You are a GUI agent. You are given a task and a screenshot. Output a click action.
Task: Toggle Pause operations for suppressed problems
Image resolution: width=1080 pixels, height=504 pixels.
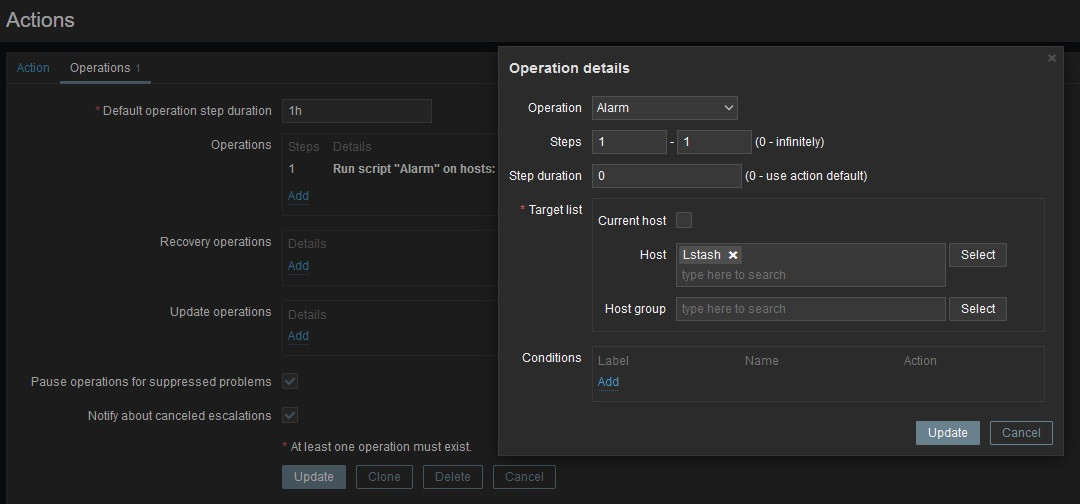point(290,382)
